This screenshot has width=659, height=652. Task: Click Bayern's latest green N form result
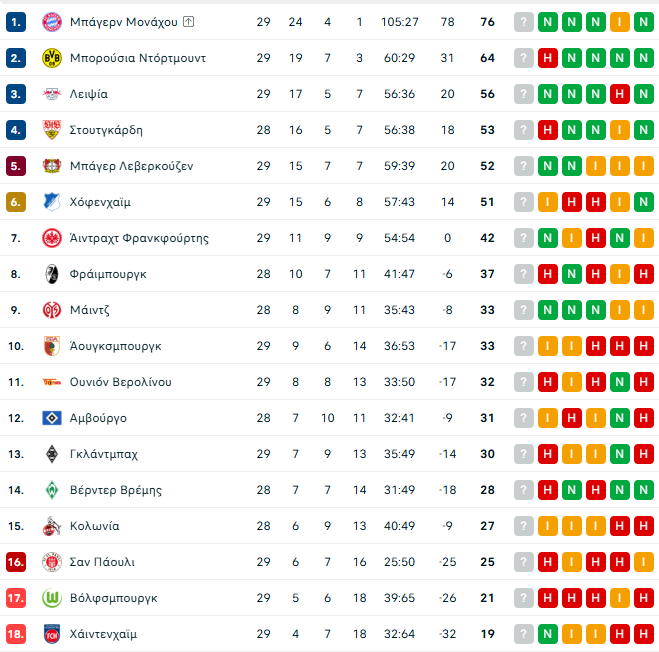pos(548,22)
